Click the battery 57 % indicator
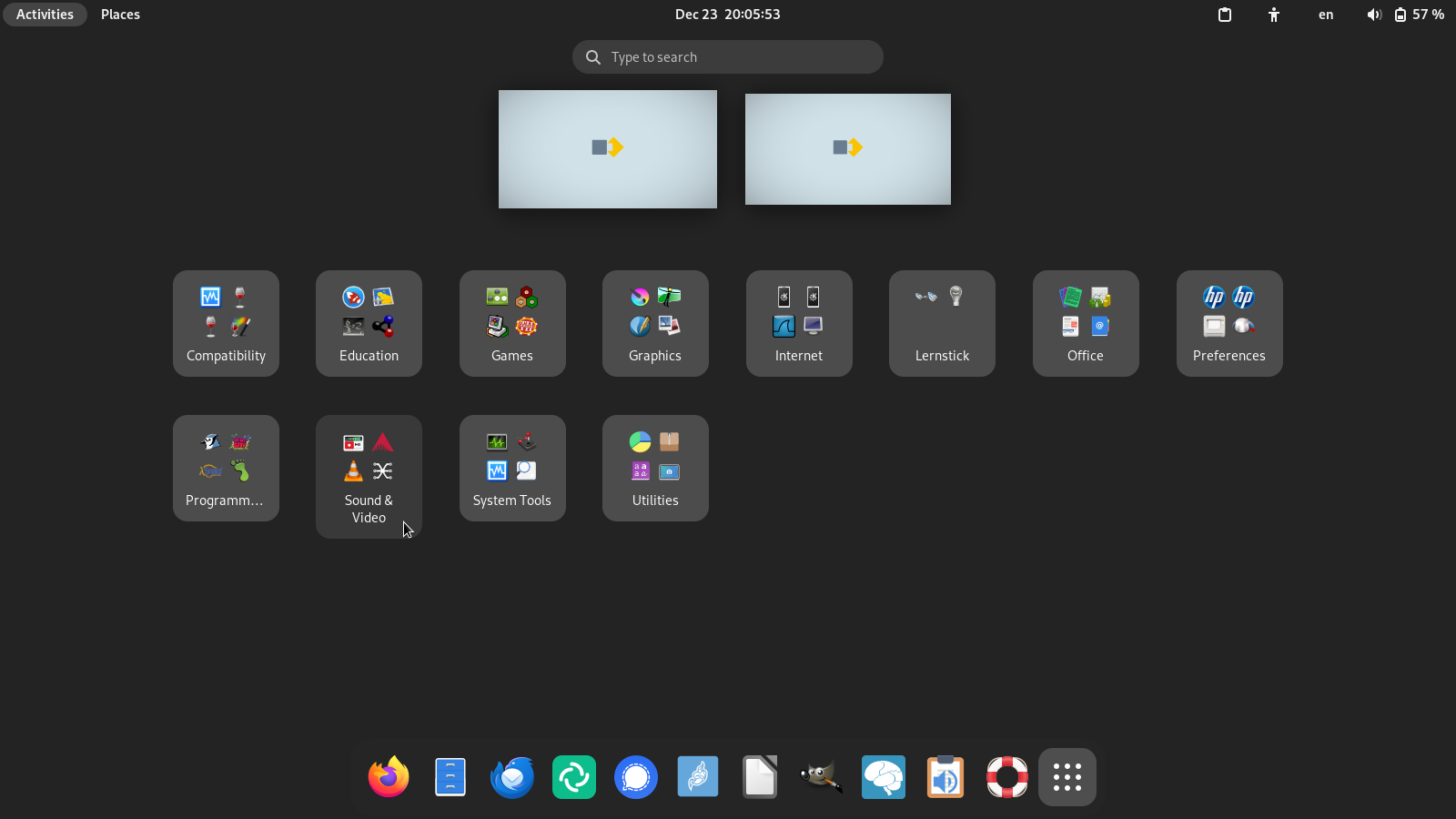This screenshot has width=1456, height=819. point(1419,15)
